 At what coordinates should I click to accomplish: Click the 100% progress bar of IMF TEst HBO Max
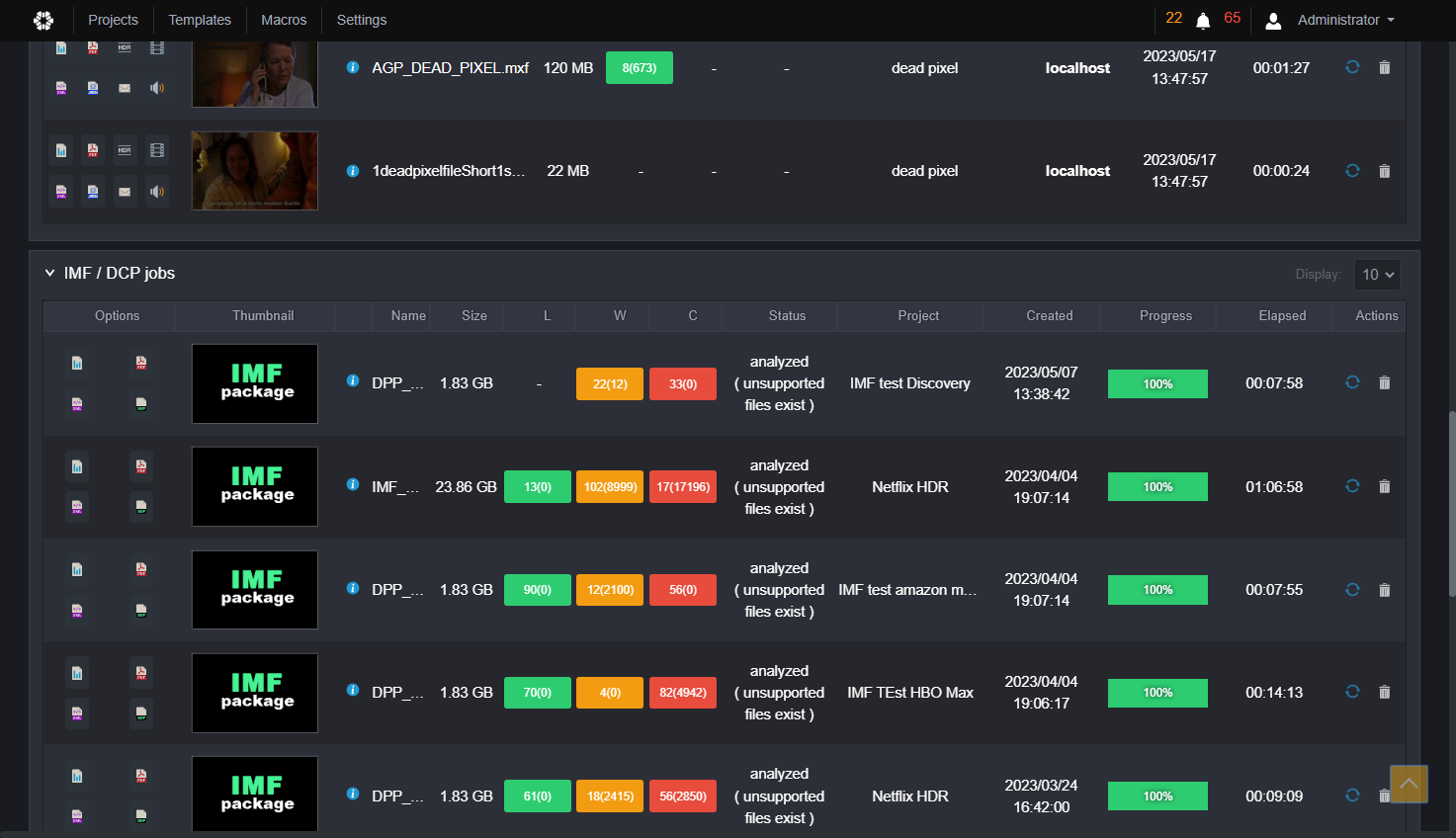click(1157, 692)
